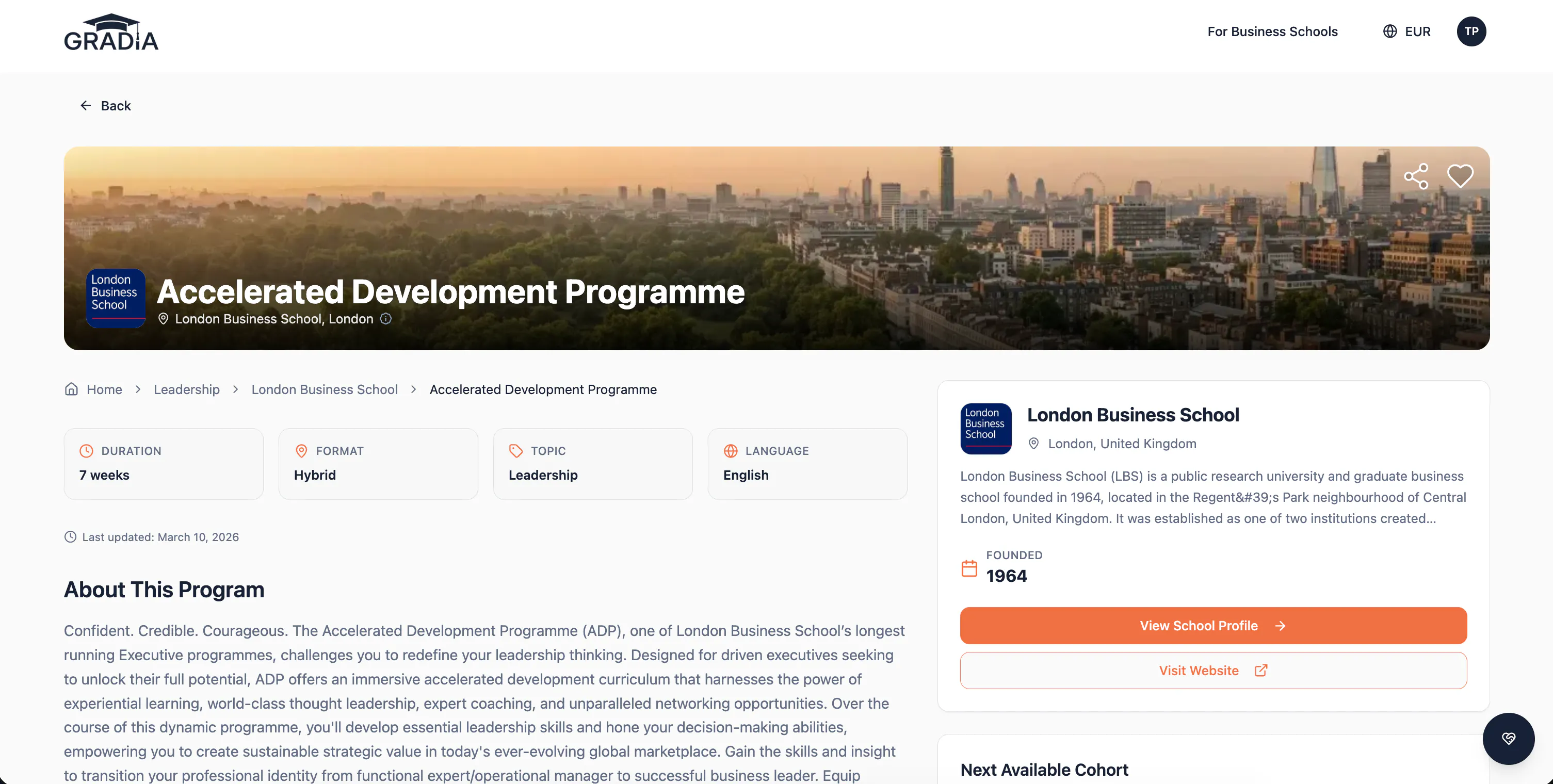
Task: Share this programme via share icon
Action: coord(1416,176)
